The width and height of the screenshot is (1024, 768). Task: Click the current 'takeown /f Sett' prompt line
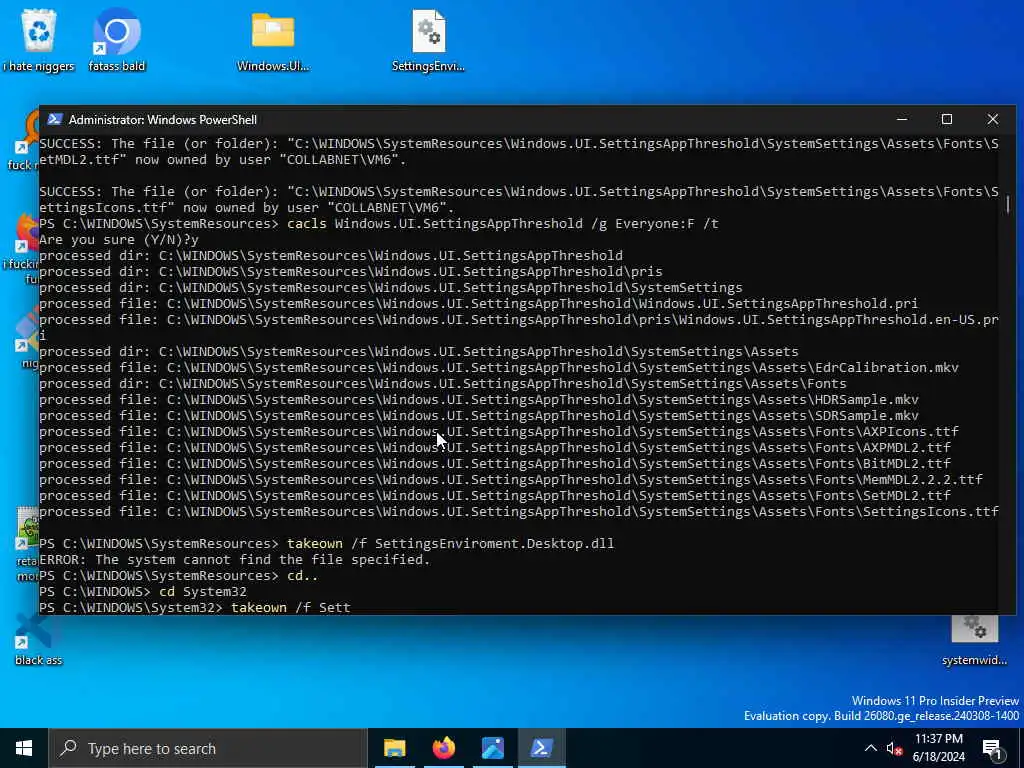pyautogui.click(x=195, y=608)
